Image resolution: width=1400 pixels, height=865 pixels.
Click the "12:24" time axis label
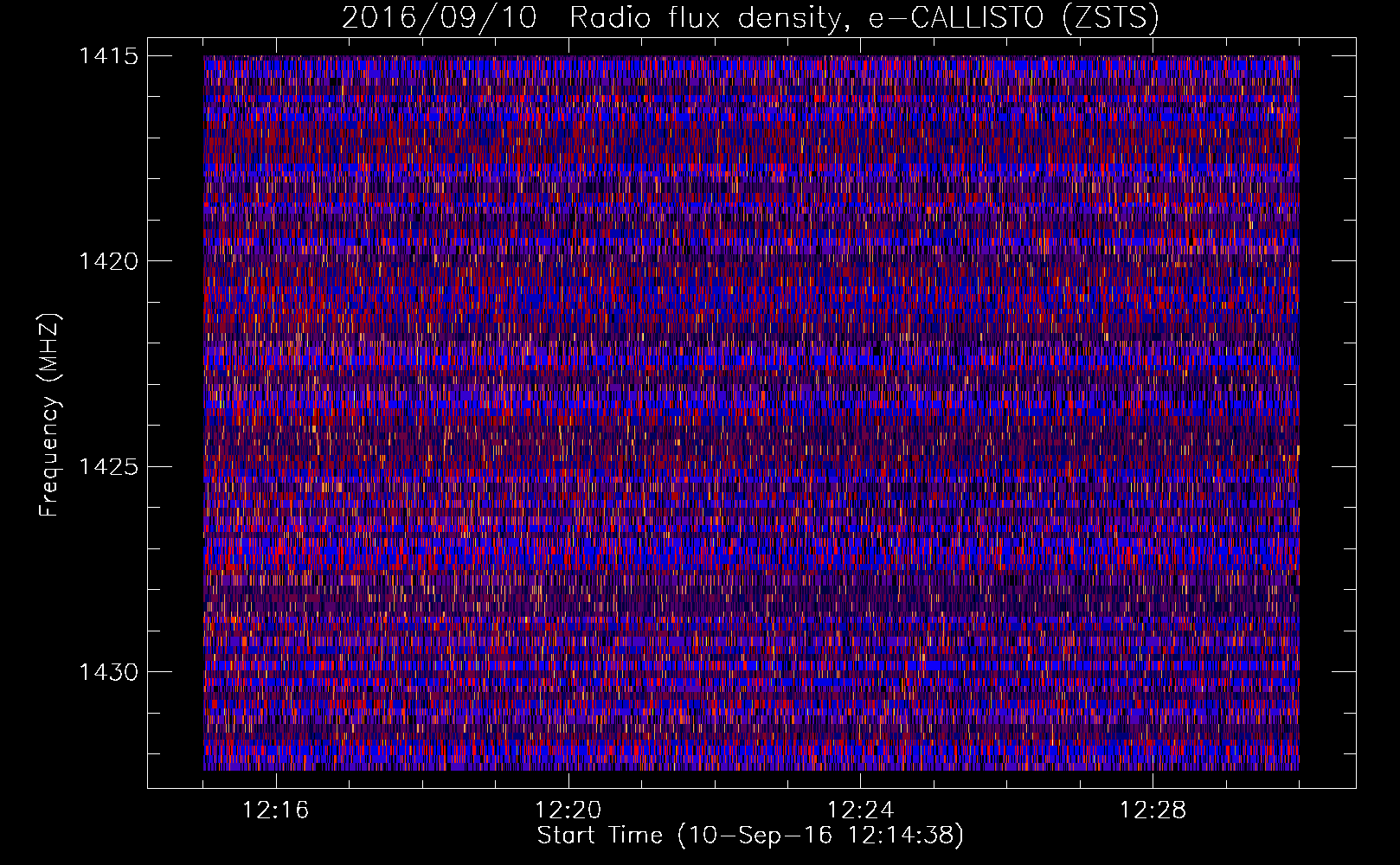coord(860,811)
